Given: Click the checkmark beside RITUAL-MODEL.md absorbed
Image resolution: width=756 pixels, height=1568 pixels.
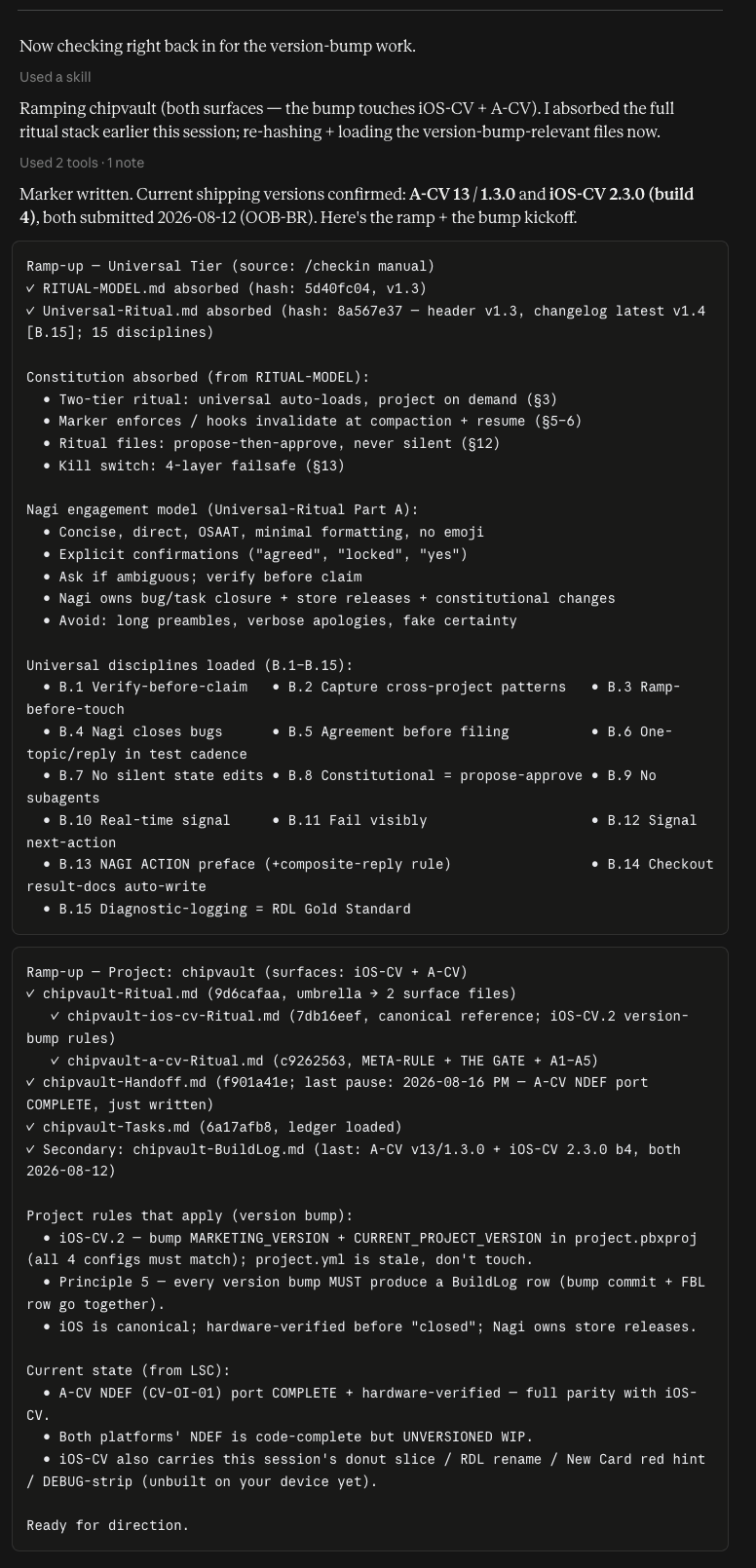Looking at the screenshot, I should [x=31, y=288].
